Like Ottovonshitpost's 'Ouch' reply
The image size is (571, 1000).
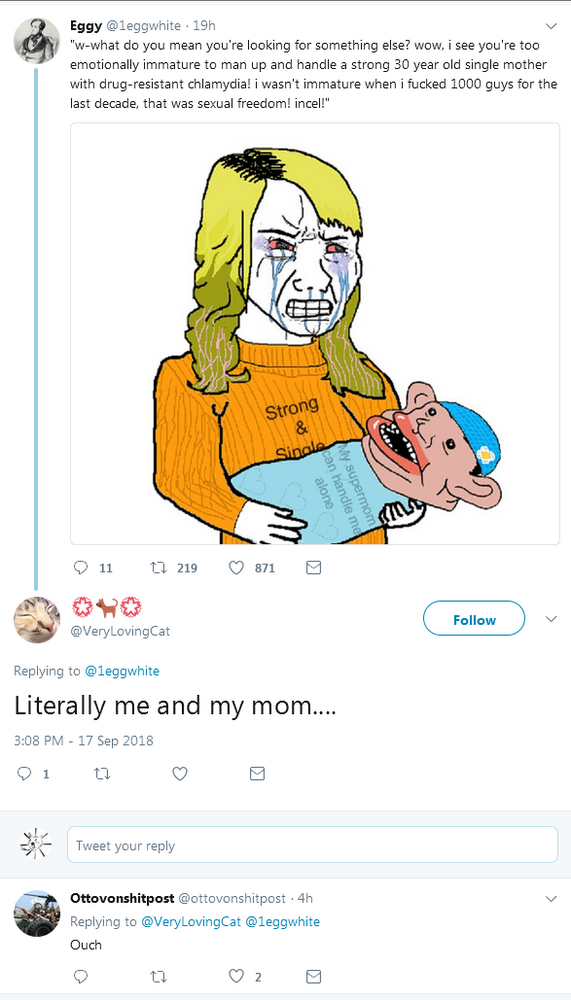click(x=236, y=976)
